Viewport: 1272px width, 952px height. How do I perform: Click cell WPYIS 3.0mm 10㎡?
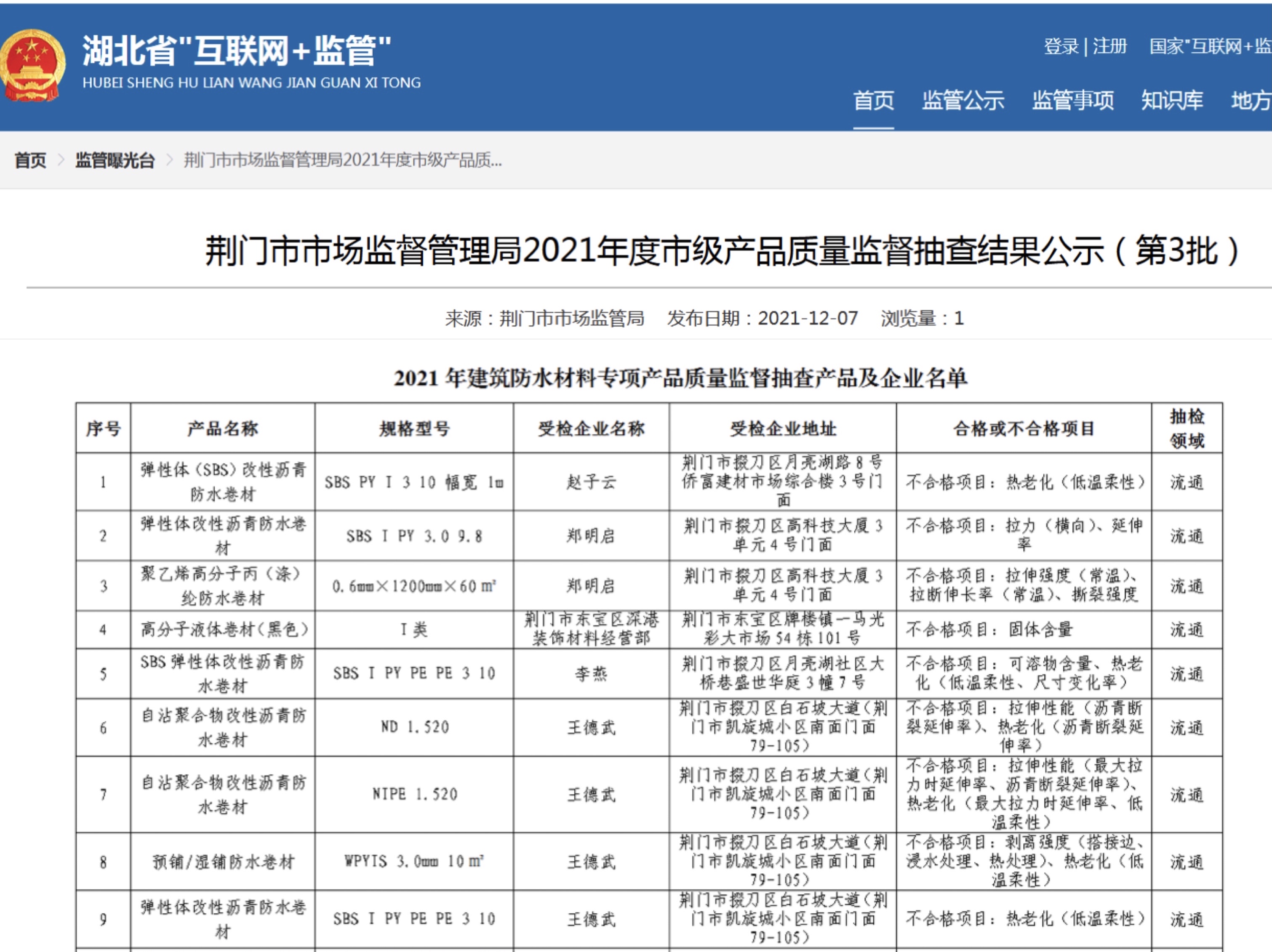[414, 862]
